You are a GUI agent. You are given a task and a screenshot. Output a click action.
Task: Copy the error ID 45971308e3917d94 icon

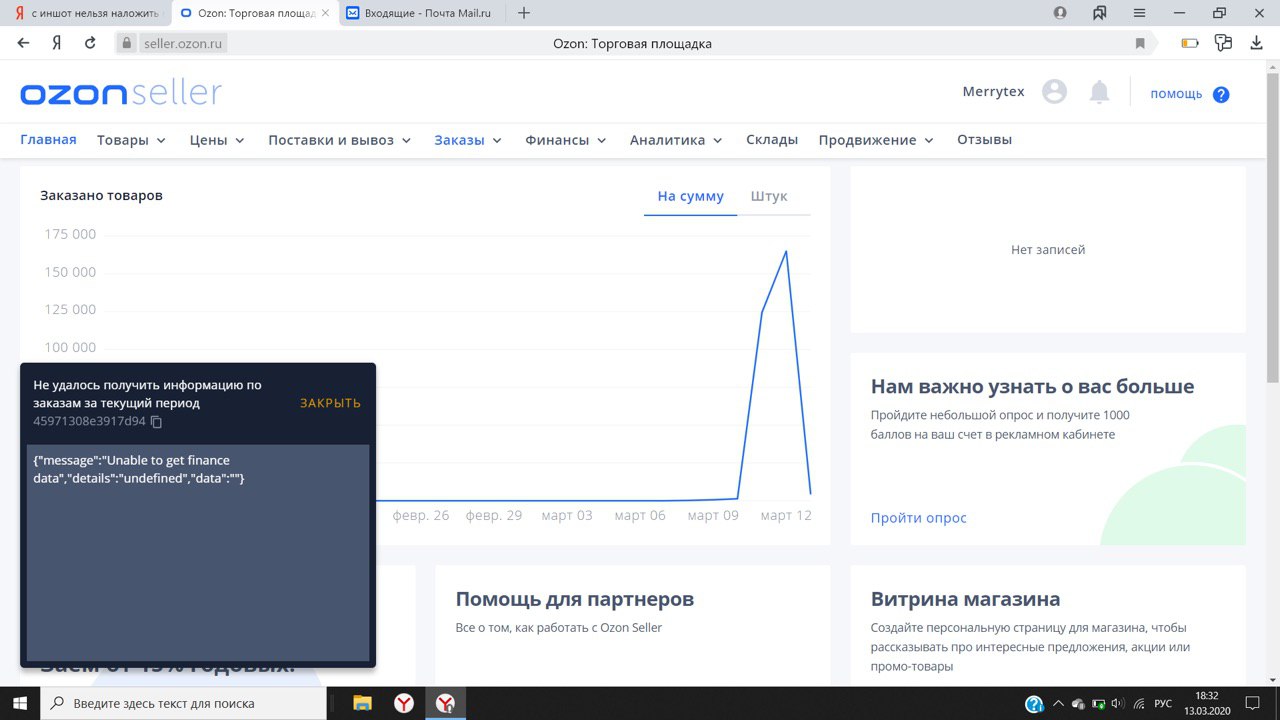(156, 422)
